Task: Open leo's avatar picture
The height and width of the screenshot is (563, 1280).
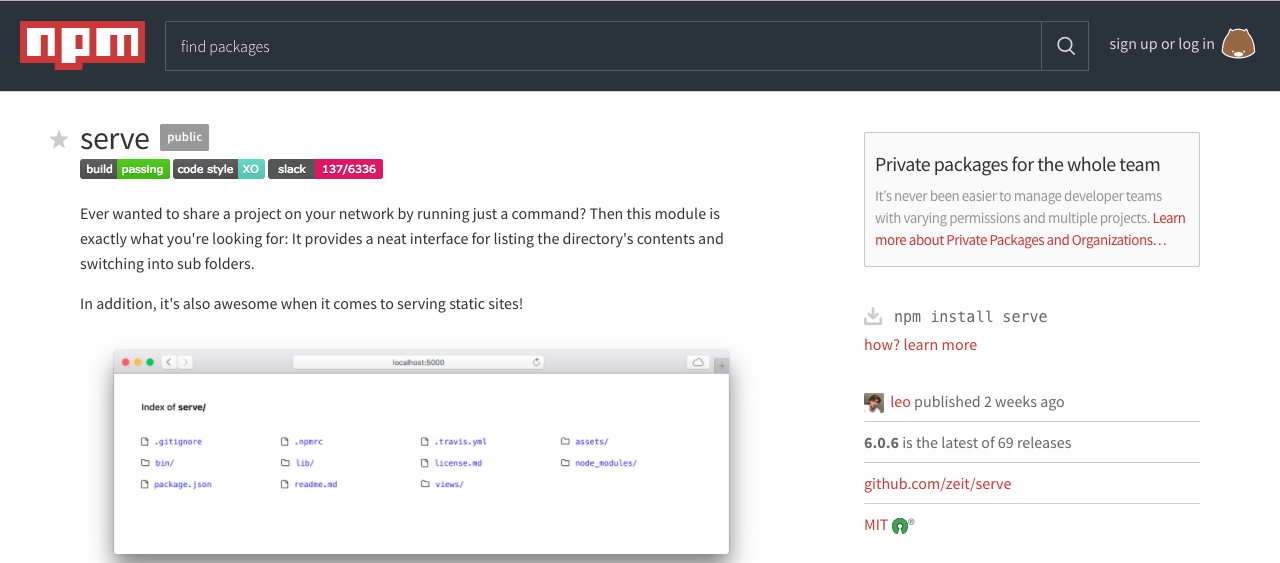Action: [874, 402]
